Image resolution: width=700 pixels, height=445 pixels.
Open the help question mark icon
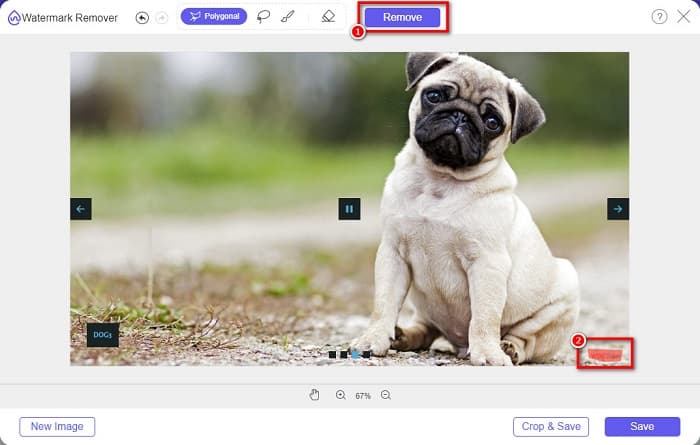[x=659, y=17]
